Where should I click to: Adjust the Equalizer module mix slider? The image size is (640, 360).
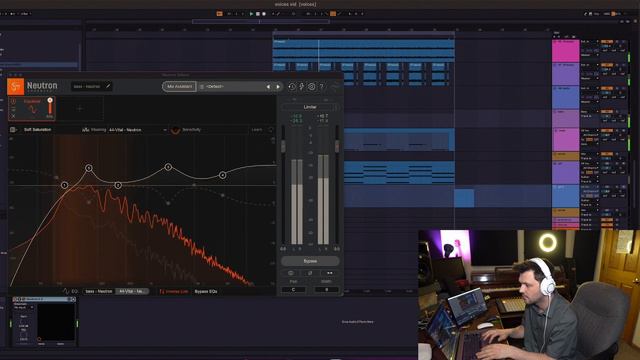coord(50,107)
